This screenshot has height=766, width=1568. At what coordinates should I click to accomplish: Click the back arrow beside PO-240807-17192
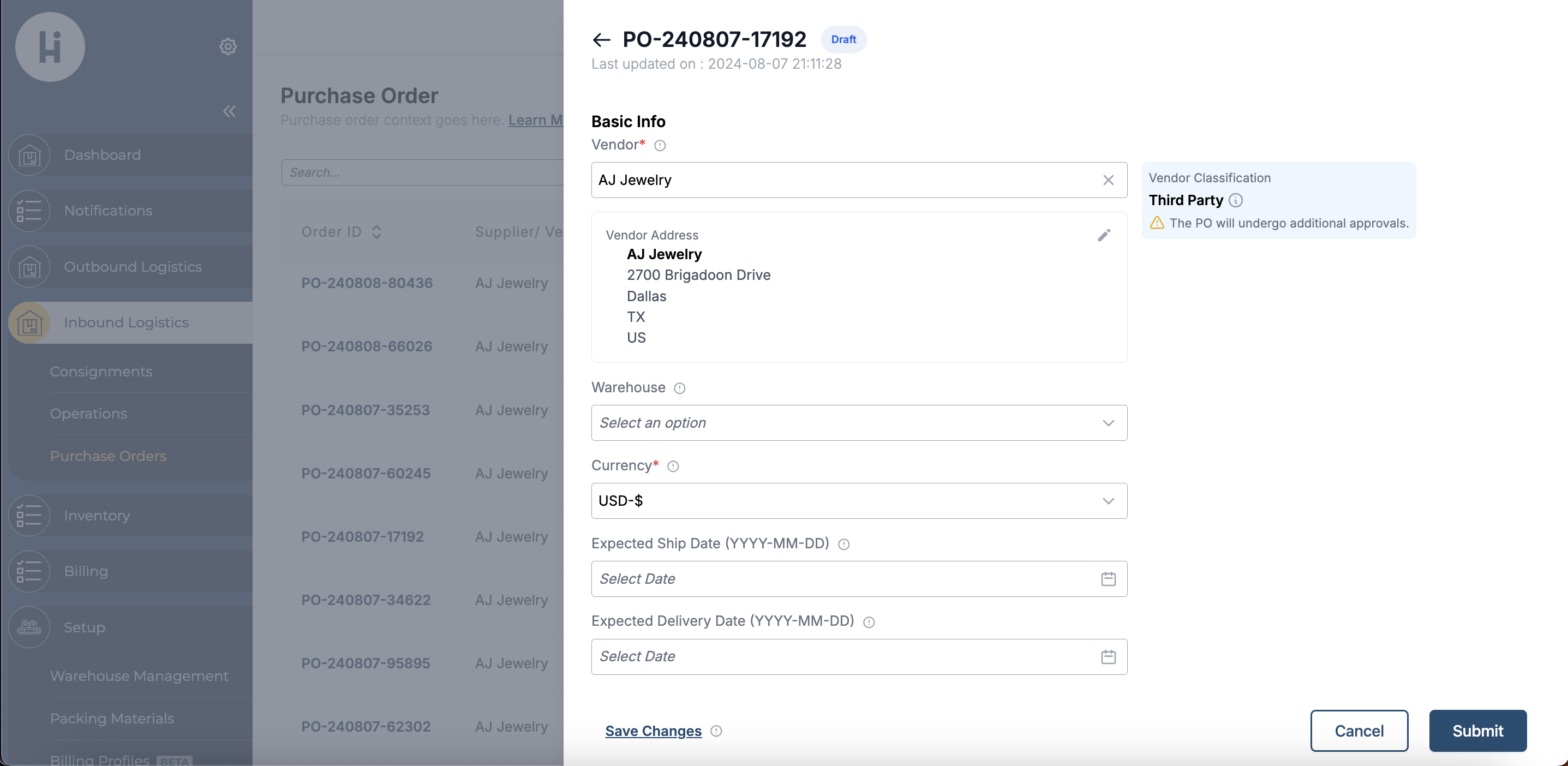(601, 40)
